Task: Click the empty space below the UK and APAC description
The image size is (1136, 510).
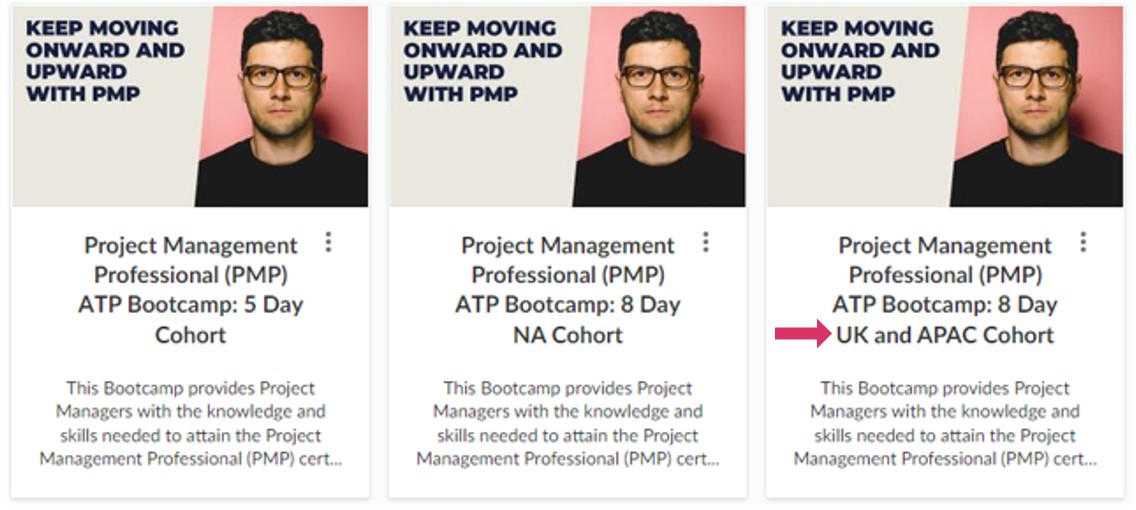Action: click(945, 482)
